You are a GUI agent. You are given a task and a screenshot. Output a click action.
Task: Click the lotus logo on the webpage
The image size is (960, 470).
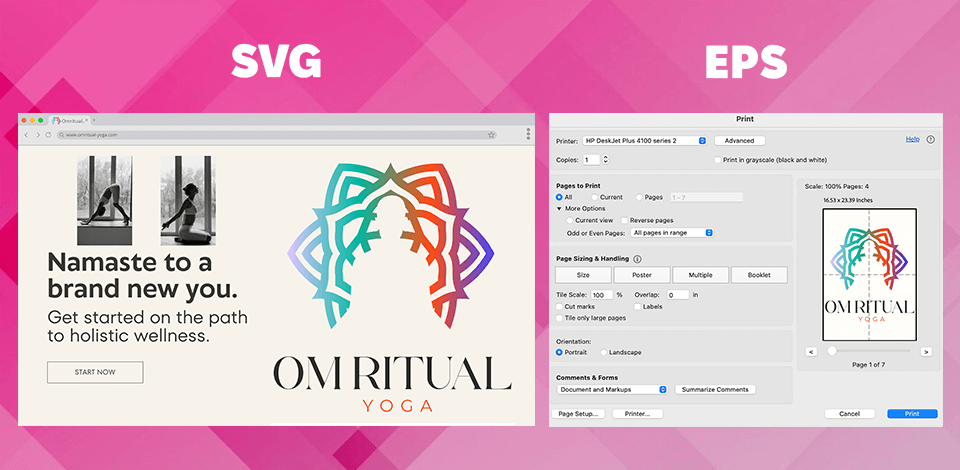point(391,245)
